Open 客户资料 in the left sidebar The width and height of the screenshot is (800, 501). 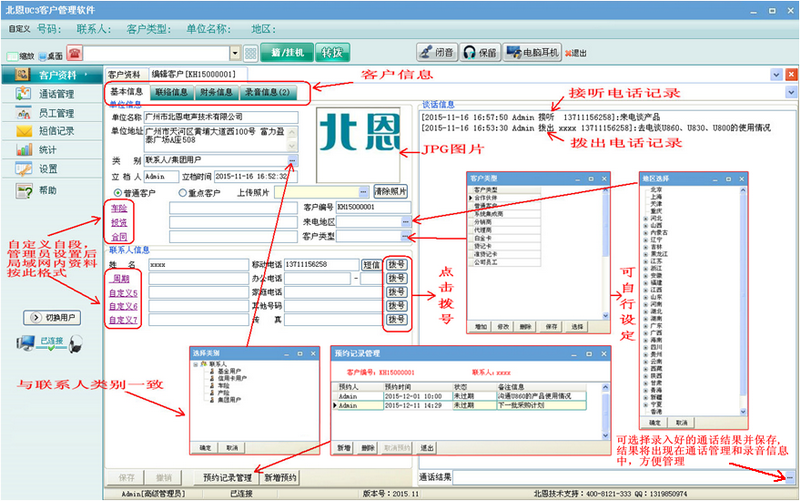51,75
